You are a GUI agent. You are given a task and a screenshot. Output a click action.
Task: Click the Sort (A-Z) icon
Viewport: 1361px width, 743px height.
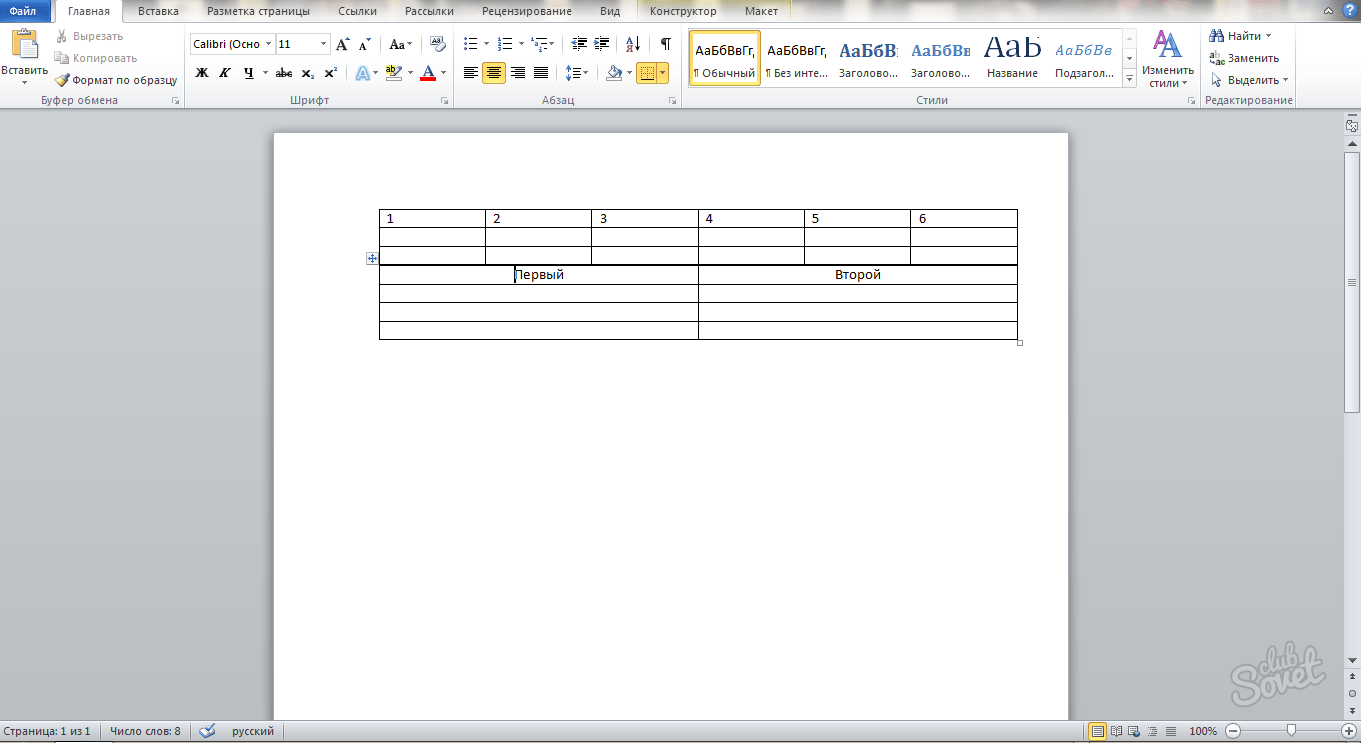coord(632,44)
